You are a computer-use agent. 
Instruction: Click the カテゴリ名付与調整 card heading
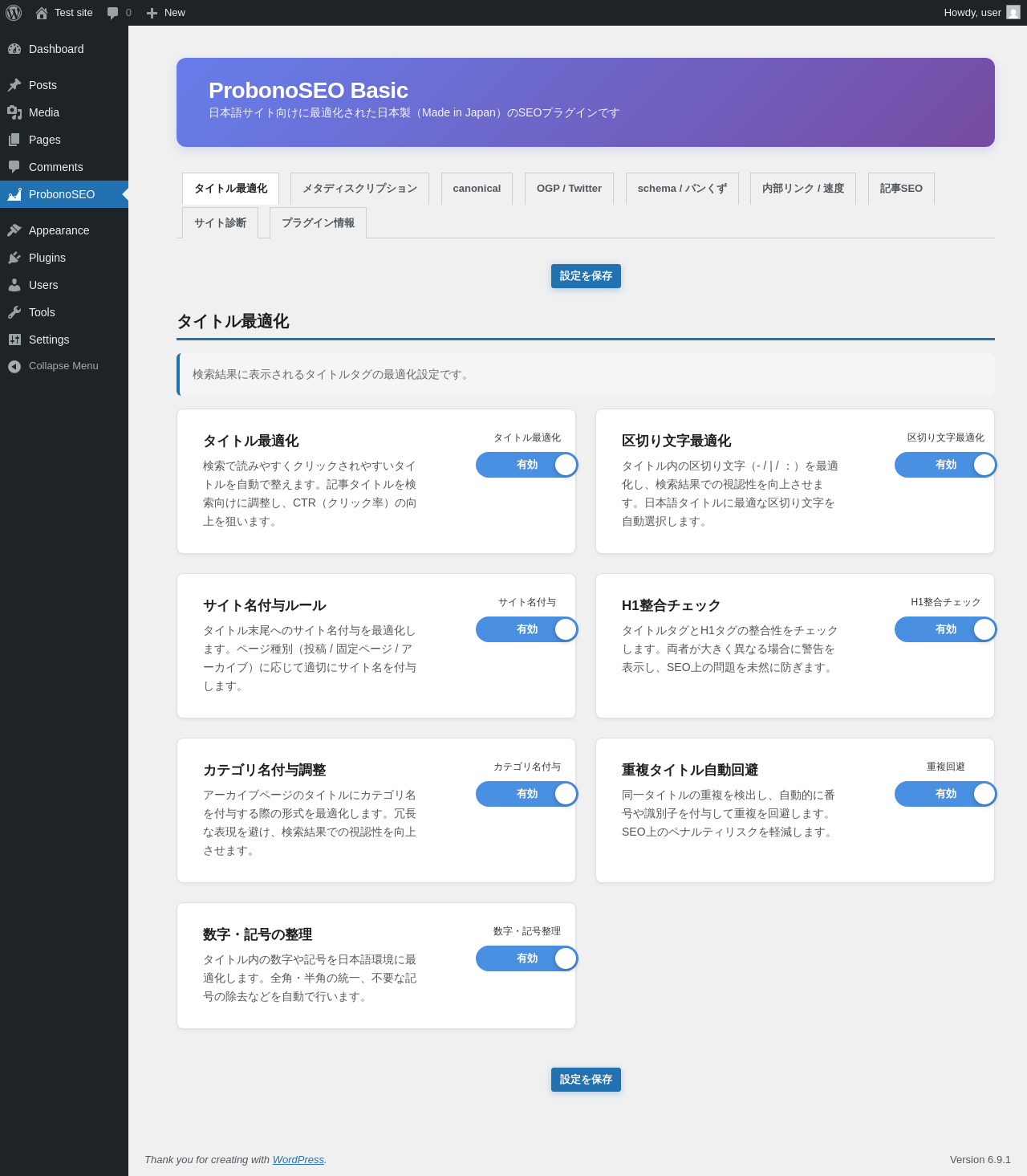click(265, 770)
